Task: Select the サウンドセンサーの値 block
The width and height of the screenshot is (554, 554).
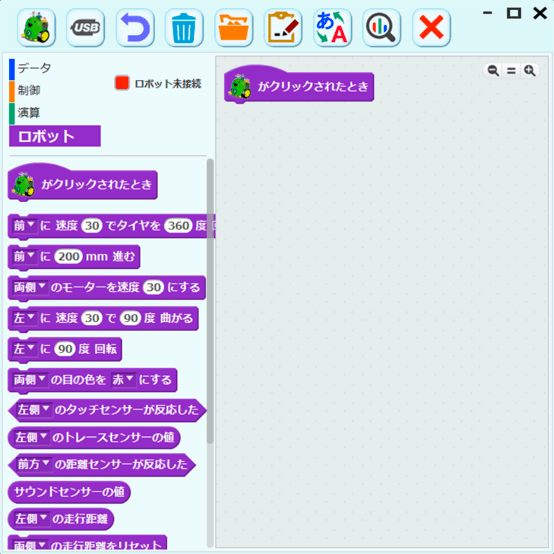Action: [x=69, y=491]
